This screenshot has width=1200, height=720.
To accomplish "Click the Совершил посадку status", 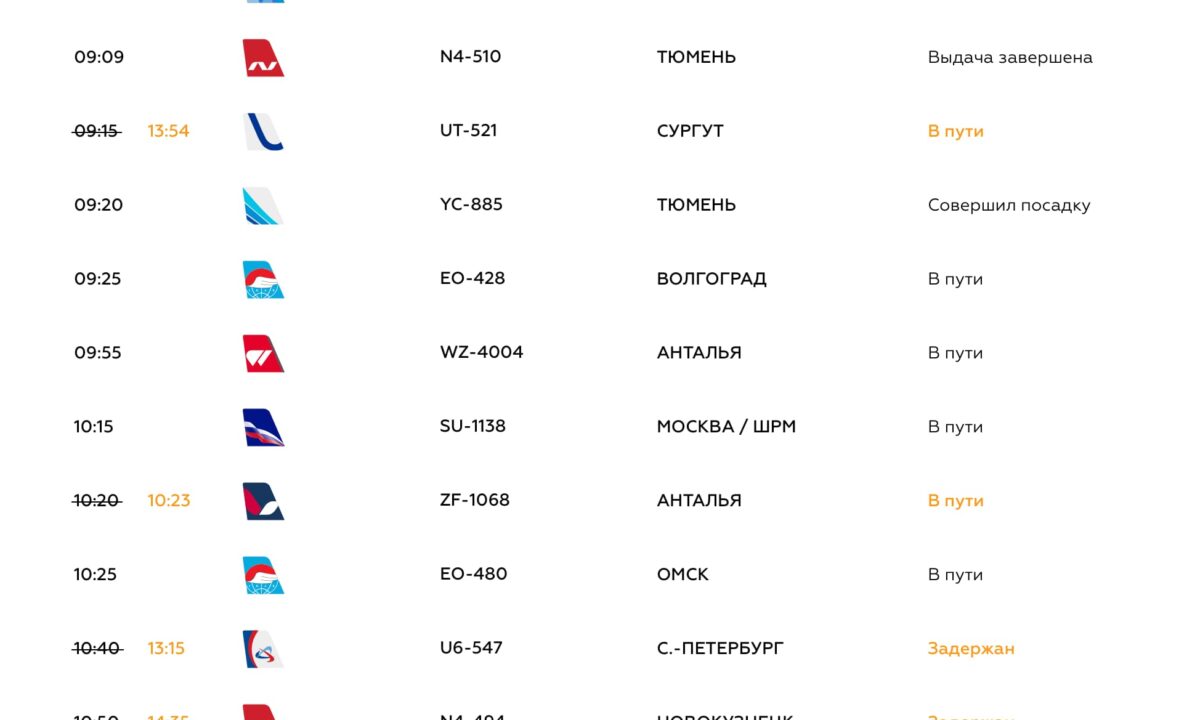I will coord(1009,206).
